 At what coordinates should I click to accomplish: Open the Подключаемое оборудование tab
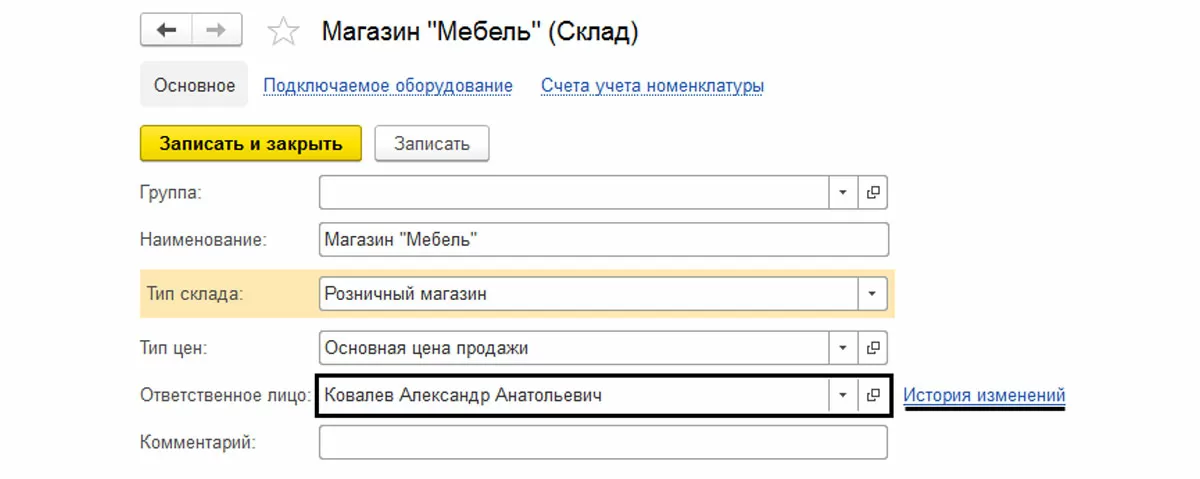388,86
